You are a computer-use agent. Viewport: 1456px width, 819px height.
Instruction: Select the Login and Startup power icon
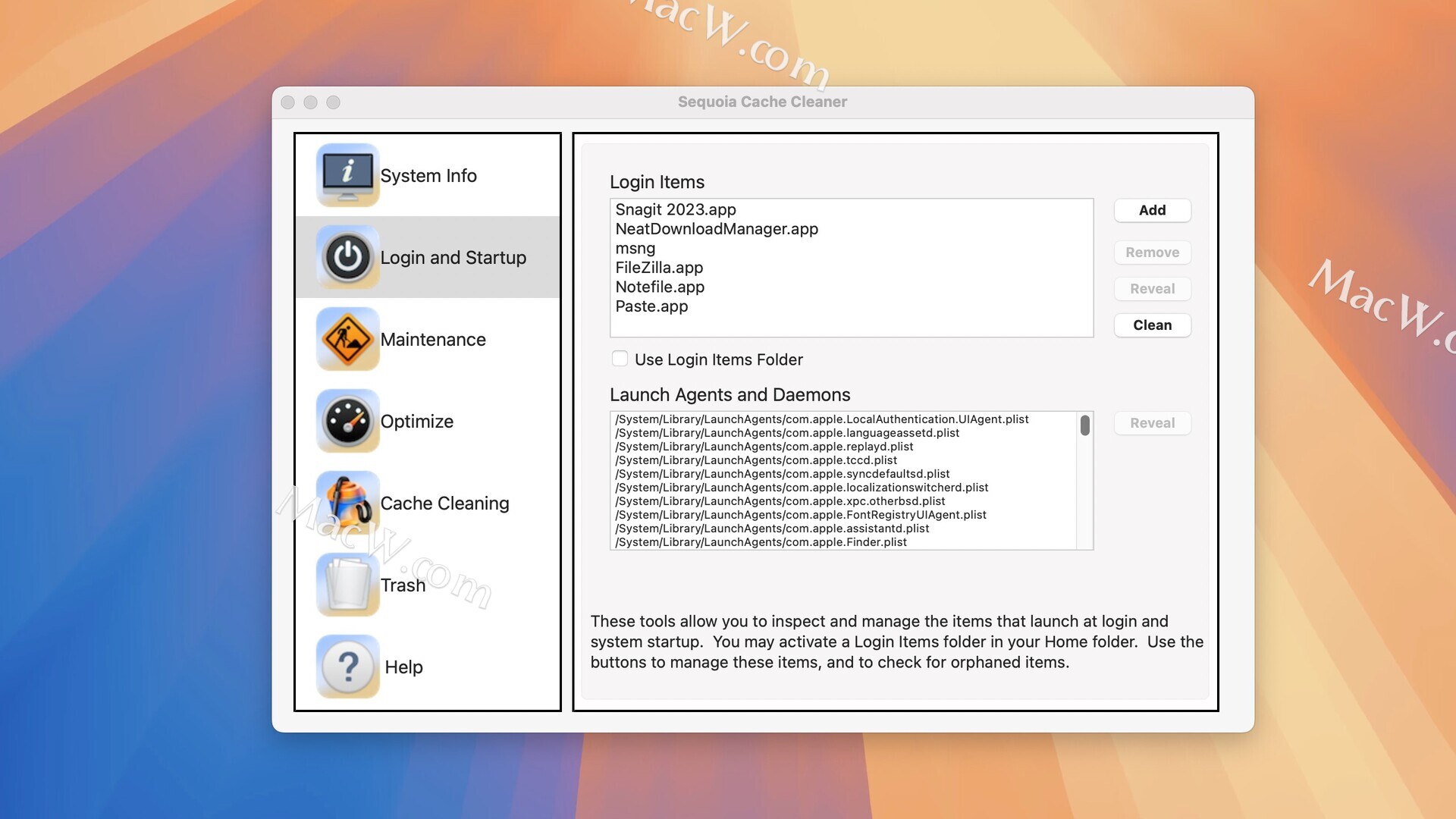347,257
